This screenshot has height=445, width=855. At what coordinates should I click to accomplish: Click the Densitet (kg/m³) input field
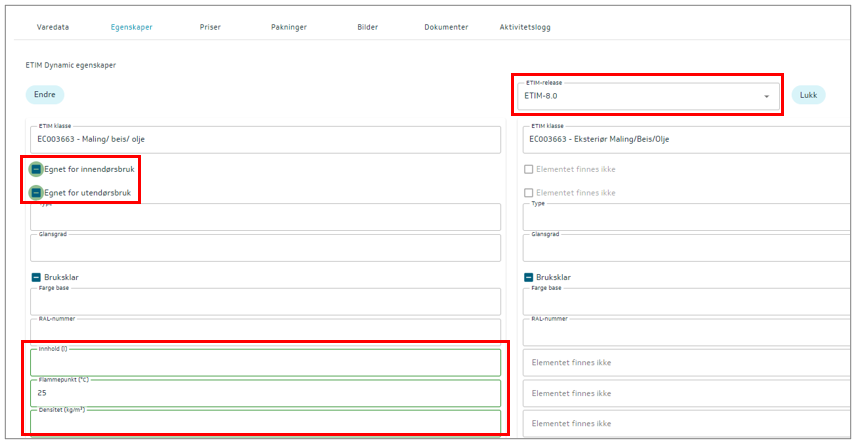265,424
